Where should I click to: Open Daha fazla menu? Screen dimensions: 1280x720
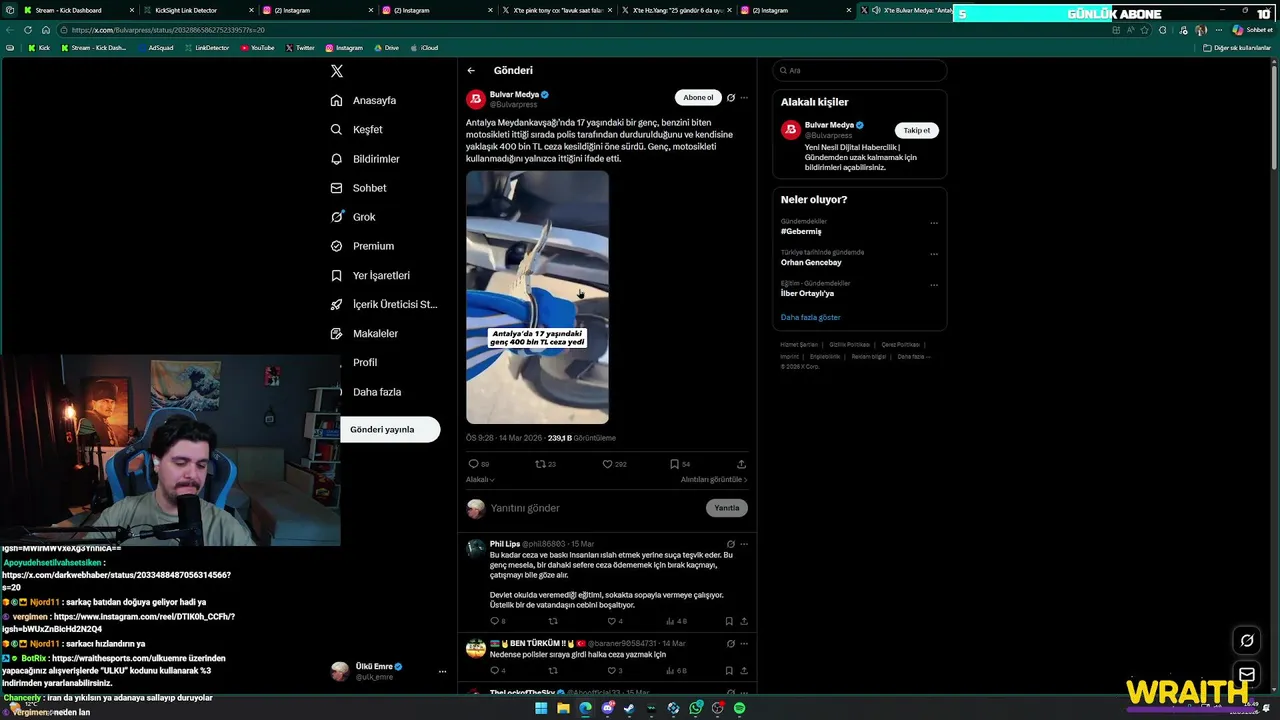click(x=372, y=392)
